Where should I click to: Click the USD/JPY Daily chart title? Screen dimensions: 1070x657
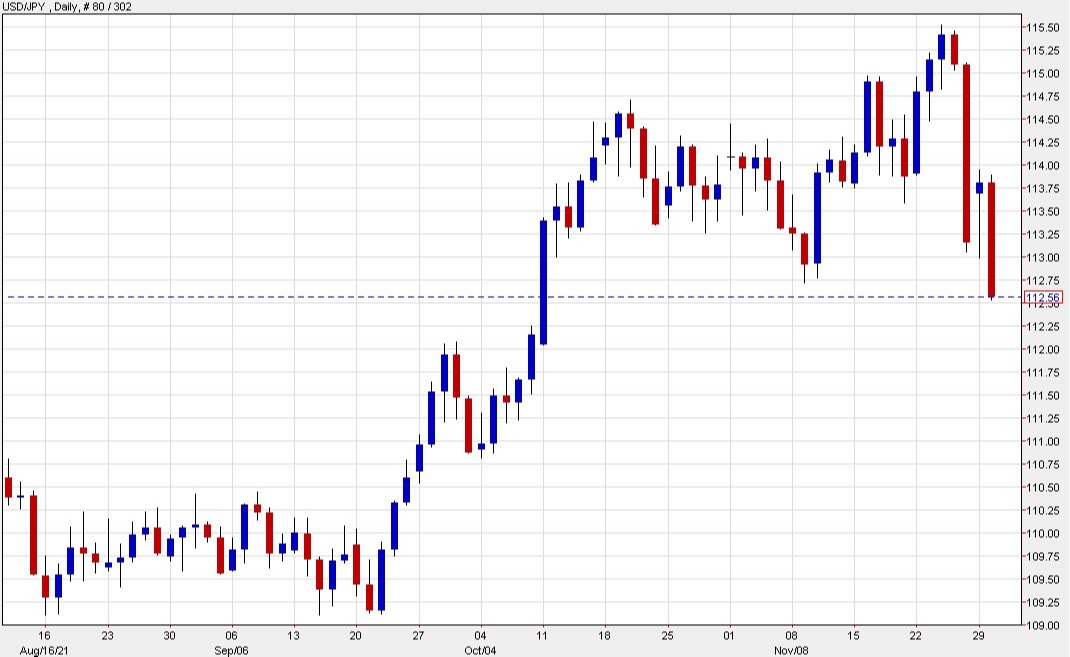[40, 7]
